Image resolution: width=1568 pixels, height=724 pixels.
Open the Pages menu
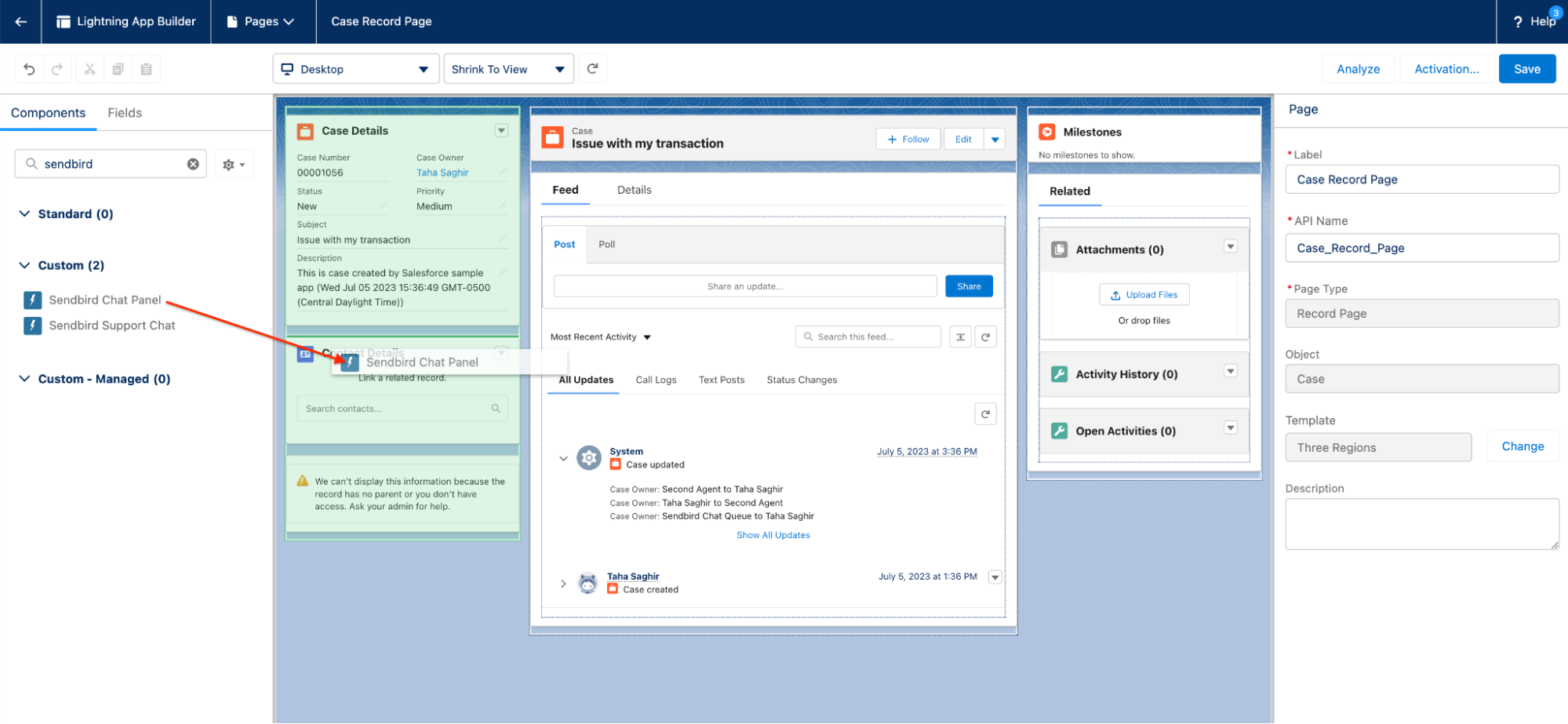[x=261, y=21]
